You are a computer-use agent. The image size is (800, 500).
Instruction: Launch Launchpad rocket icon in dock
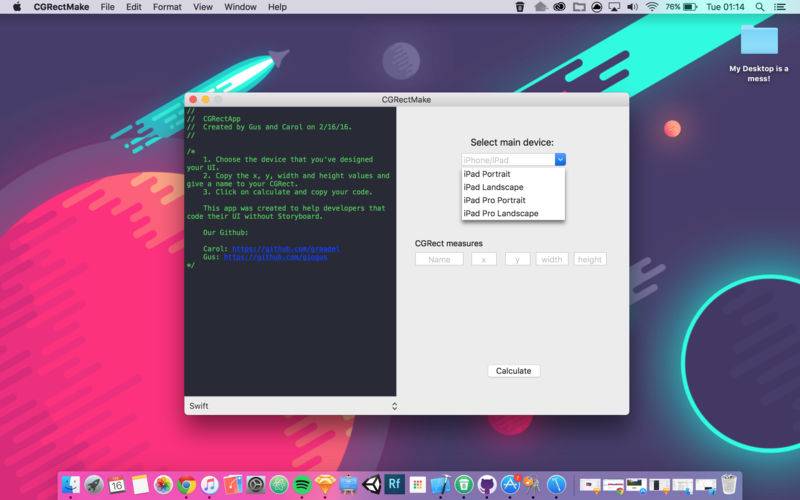(x=93, y=484)
